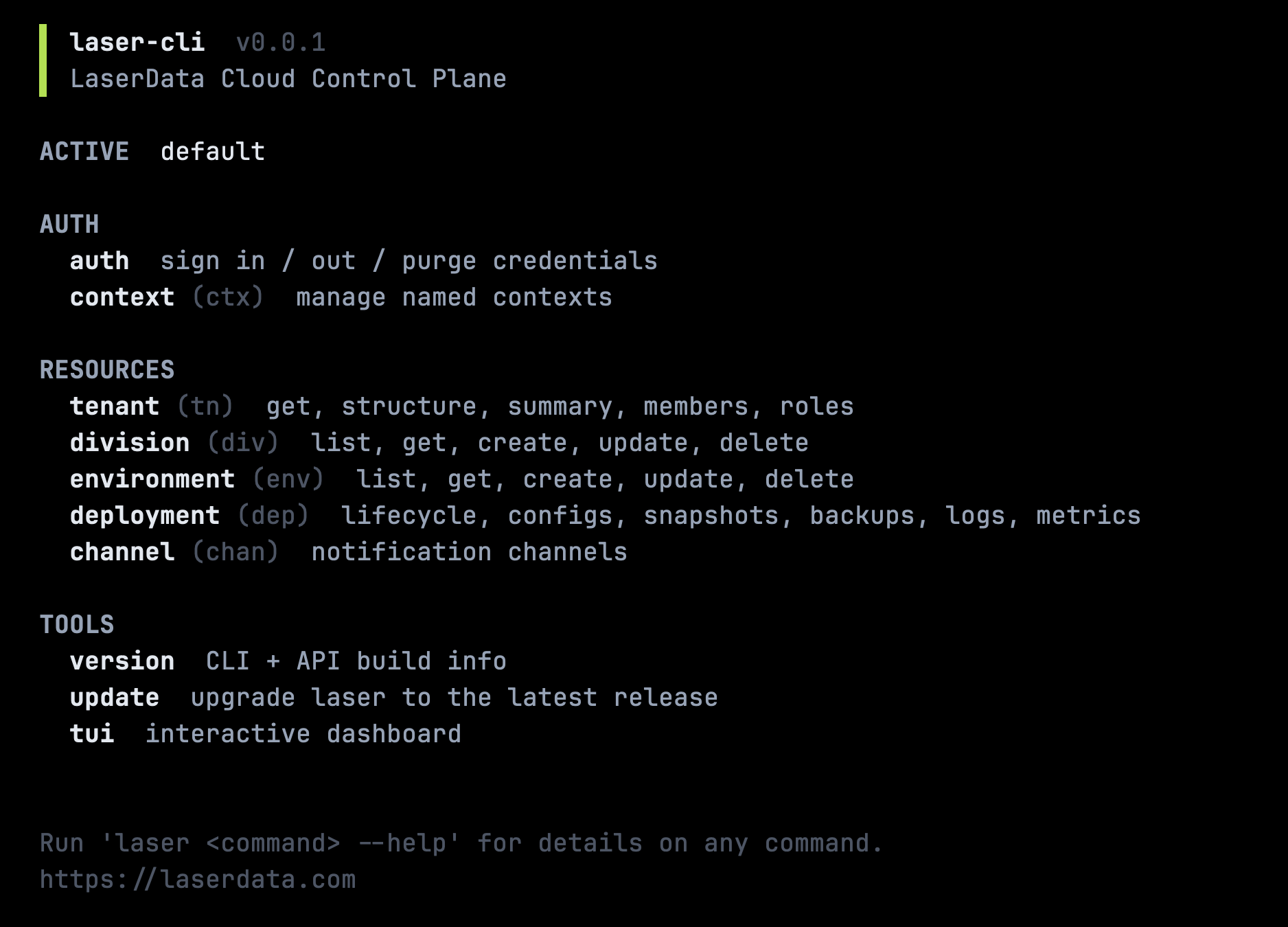Click the 'division' resource command
The height and width of the screenshot is (927, 1288).
click(x=130, y=443)
